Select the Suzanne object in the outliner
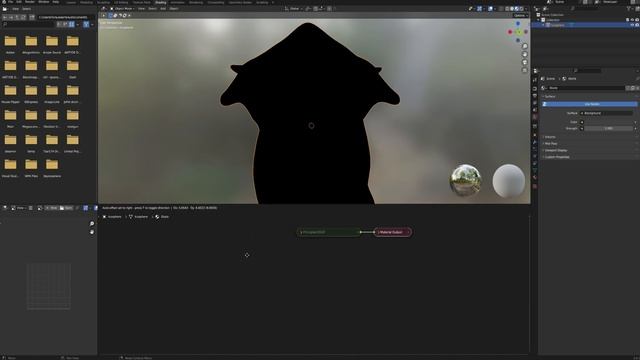Viewport: 640px width, 360px height. (x=558, y=25)
